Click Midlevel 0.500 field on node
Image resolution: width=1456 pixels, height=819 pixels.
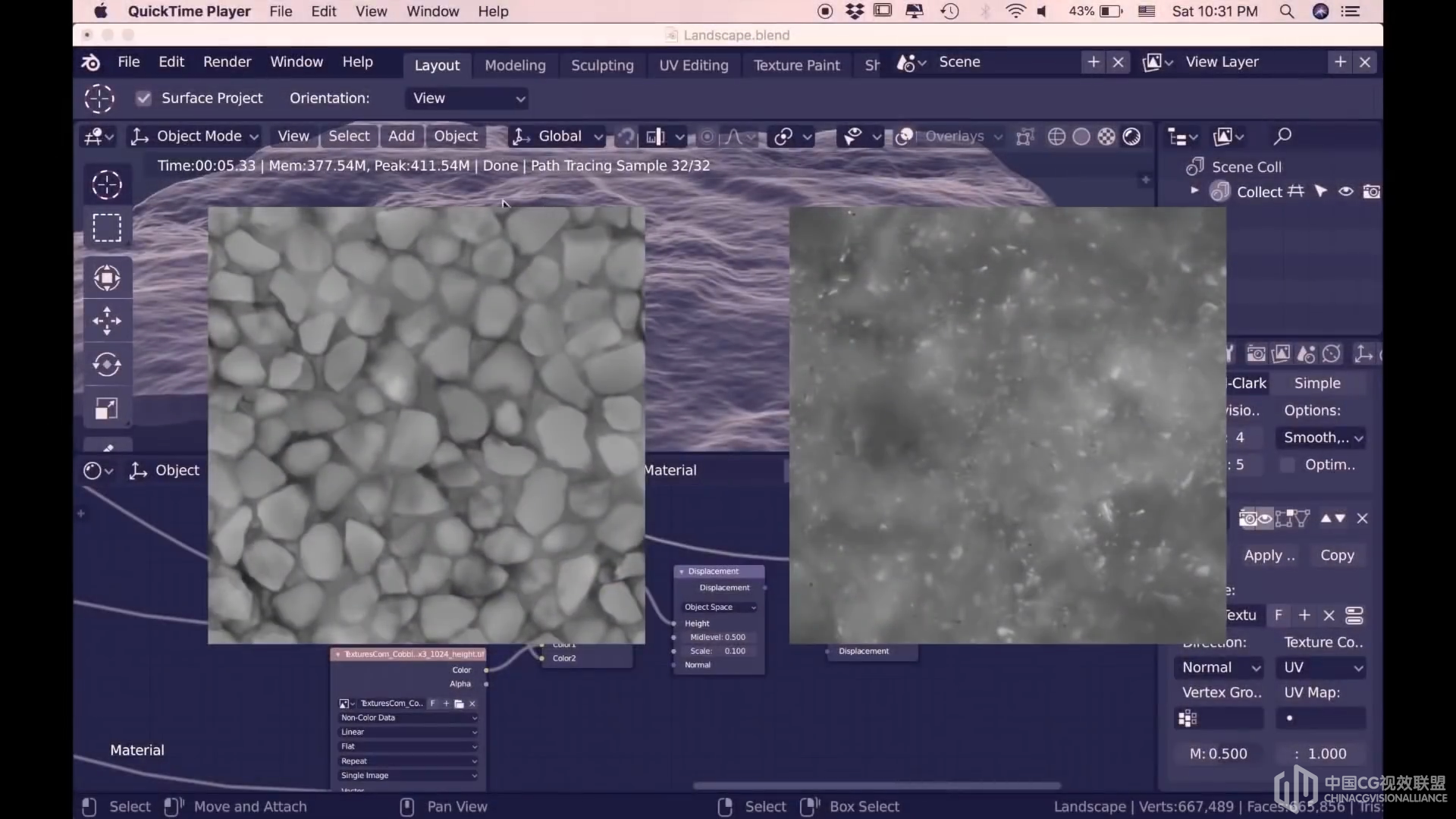coord(719,638)
